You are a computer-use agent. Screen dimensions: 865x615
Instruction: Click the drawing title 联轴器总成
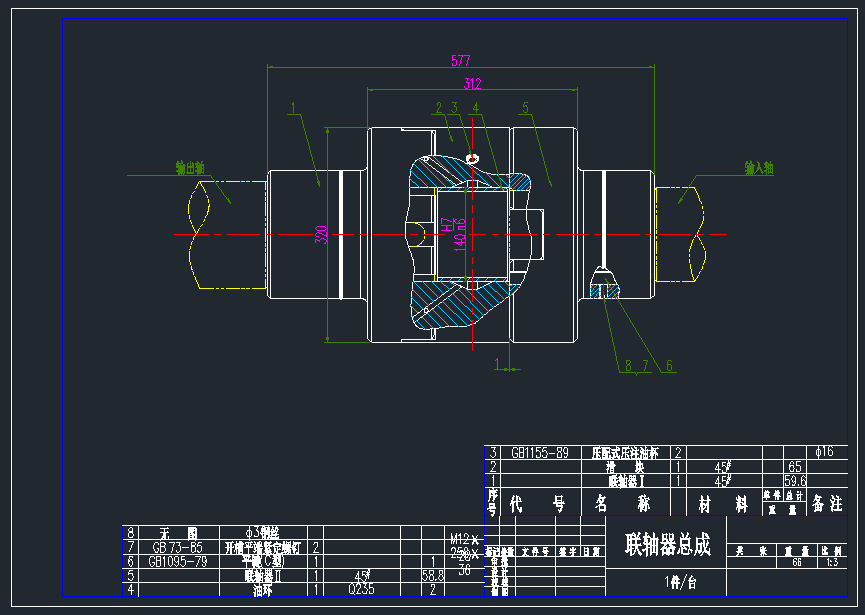668,544
